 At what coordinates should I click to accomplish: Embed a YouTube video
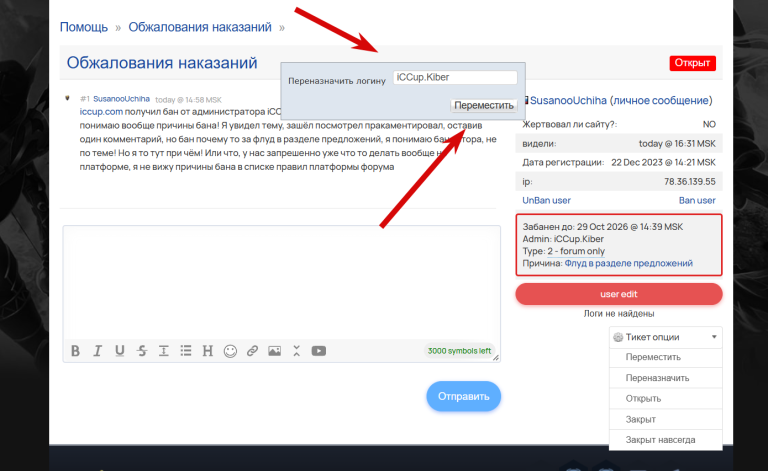[319, 351]
